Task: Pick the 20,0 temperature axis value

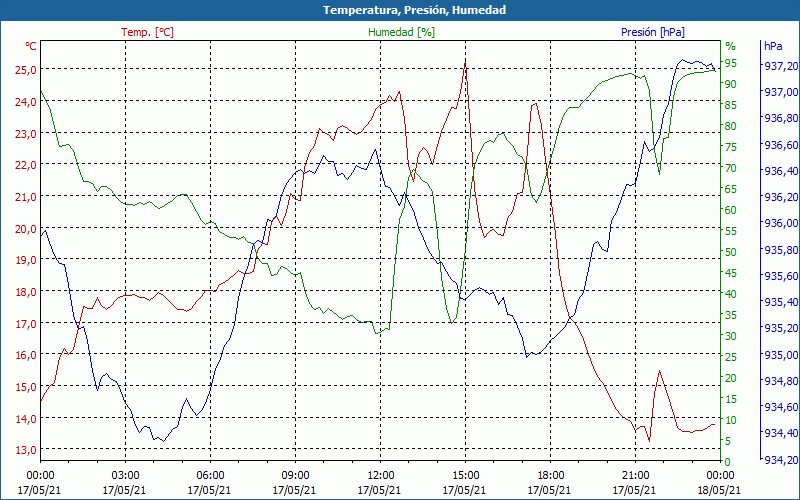Action: click(x=26, y=228)
